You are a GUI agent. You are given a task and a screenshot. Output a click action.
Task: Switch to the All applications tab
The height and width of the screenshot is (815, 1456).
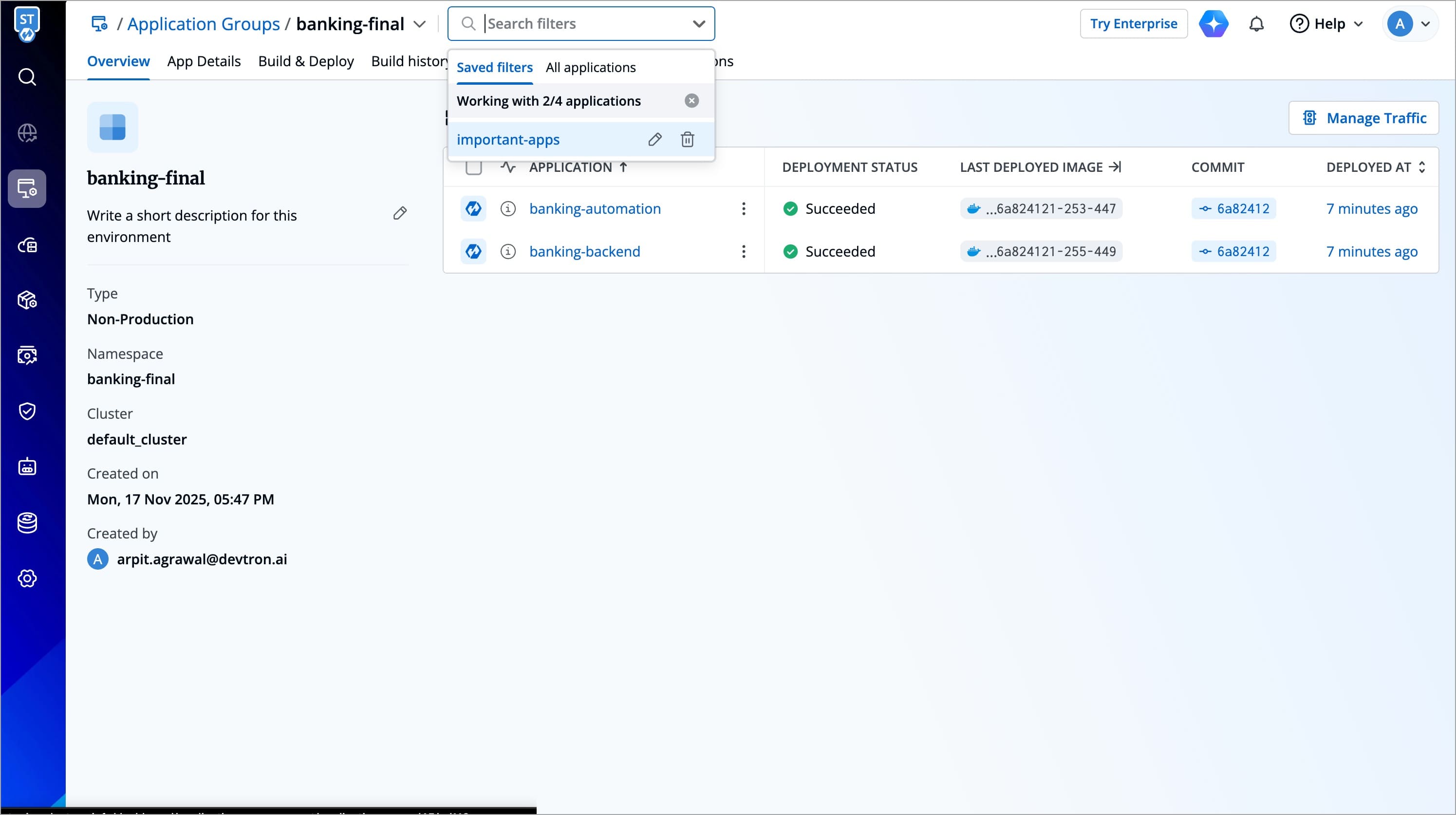pyautogui.click(x=590, y=67)
